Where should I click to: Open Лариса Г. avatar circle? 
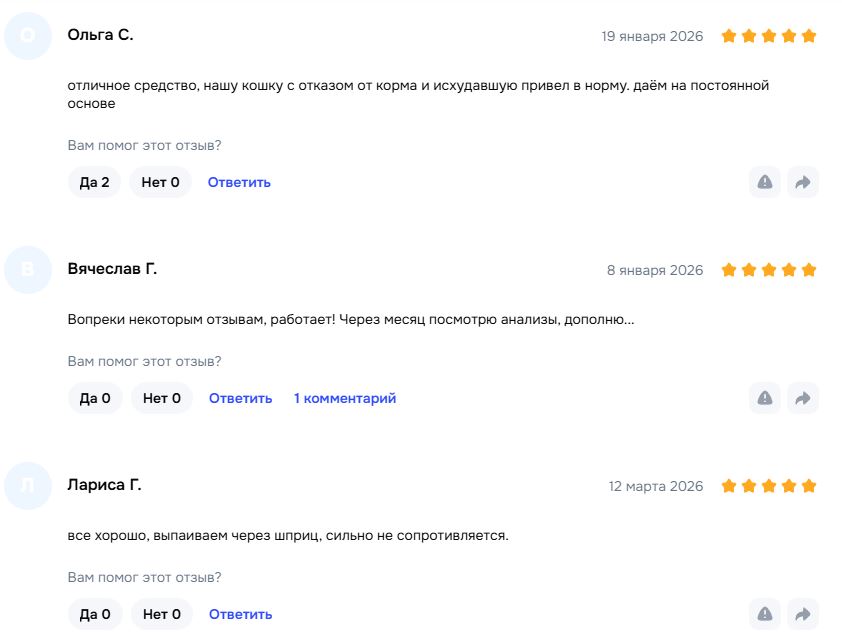tap(28, 486)
